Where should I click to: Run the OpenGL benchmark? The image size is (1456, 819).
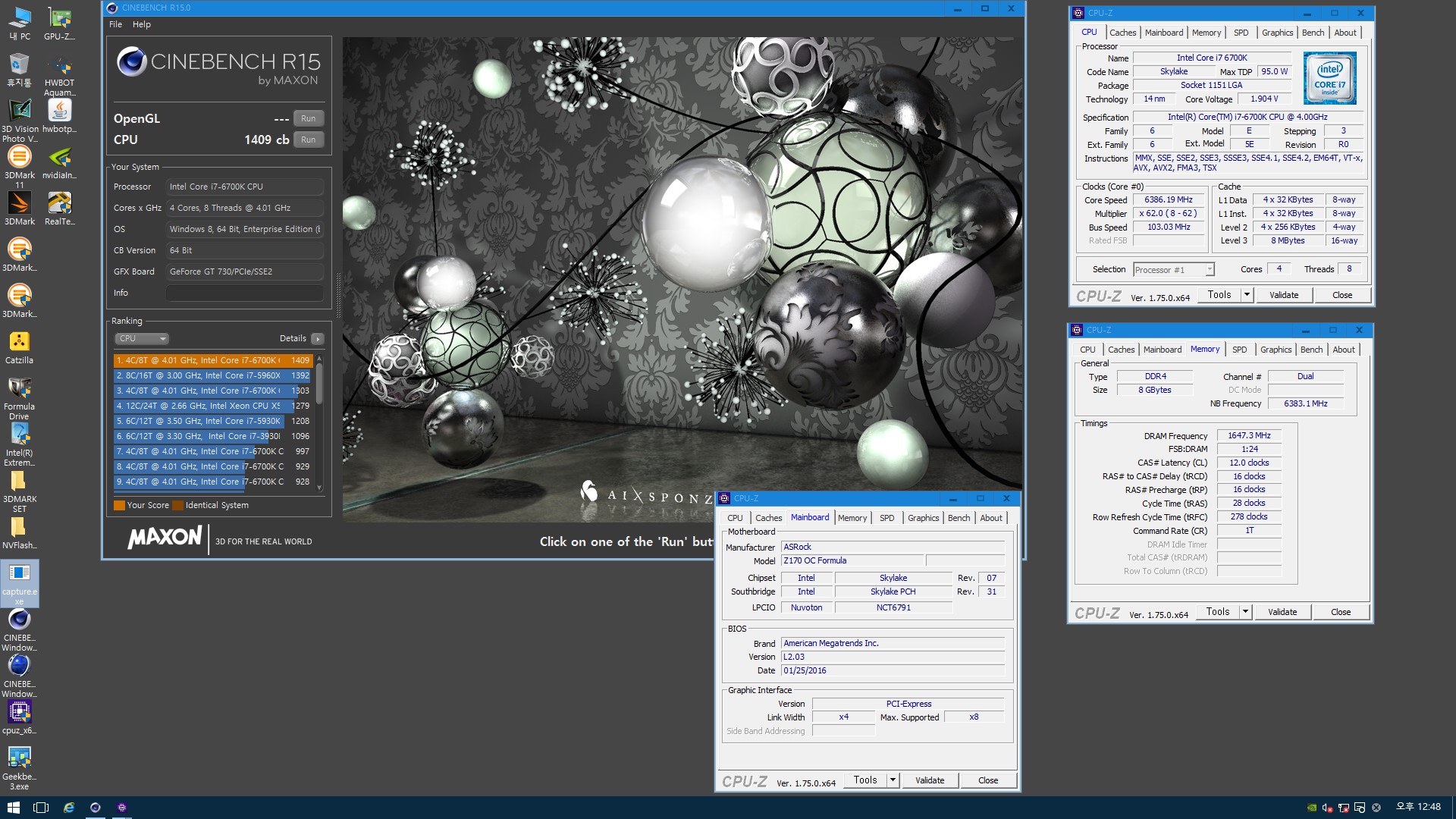(308, 118)
